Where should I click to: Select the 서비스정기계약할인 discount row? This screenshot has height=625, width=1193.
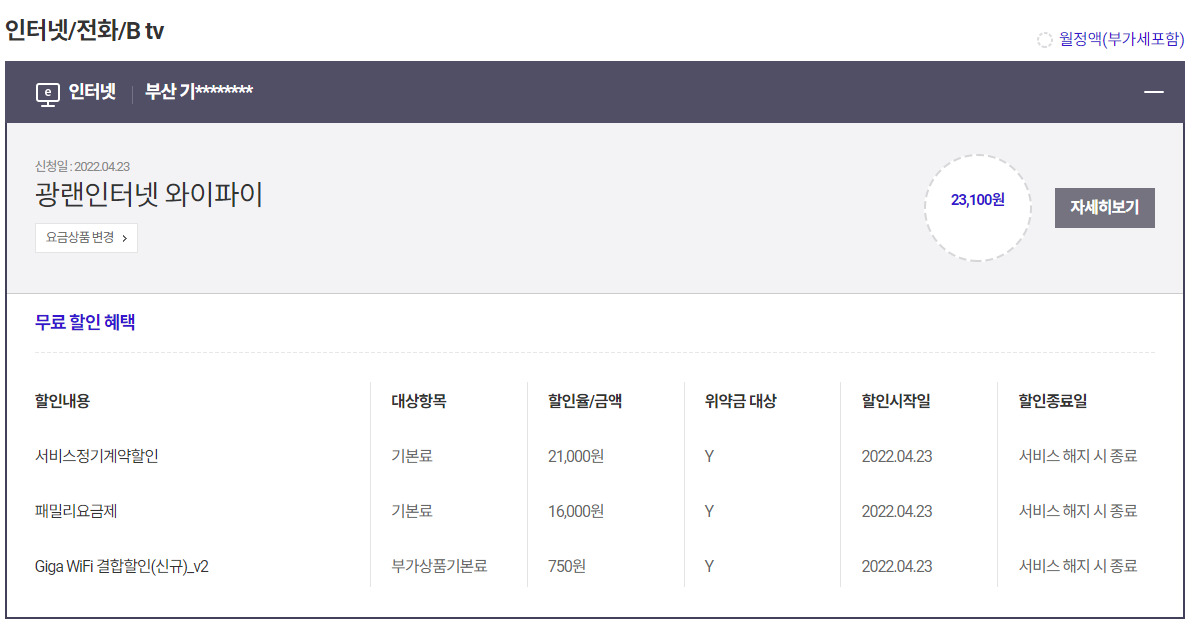coord(97,456)
